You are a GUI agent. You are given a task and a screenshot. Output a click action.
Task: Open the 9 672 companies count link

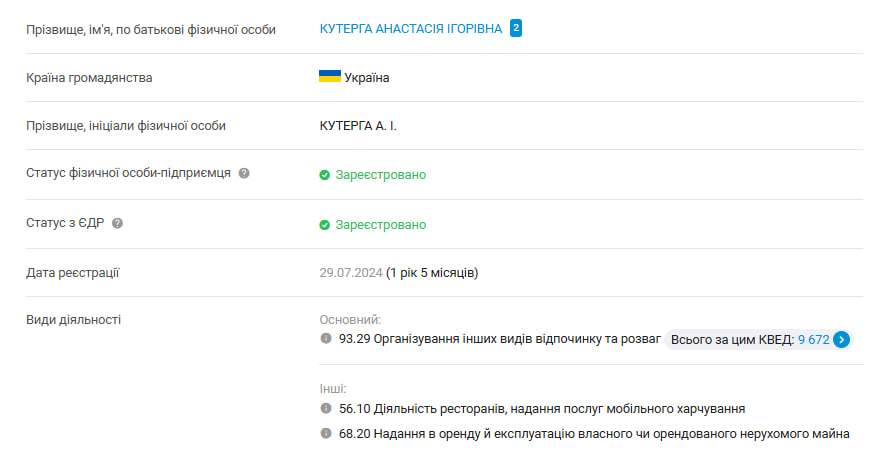[813, 340]
